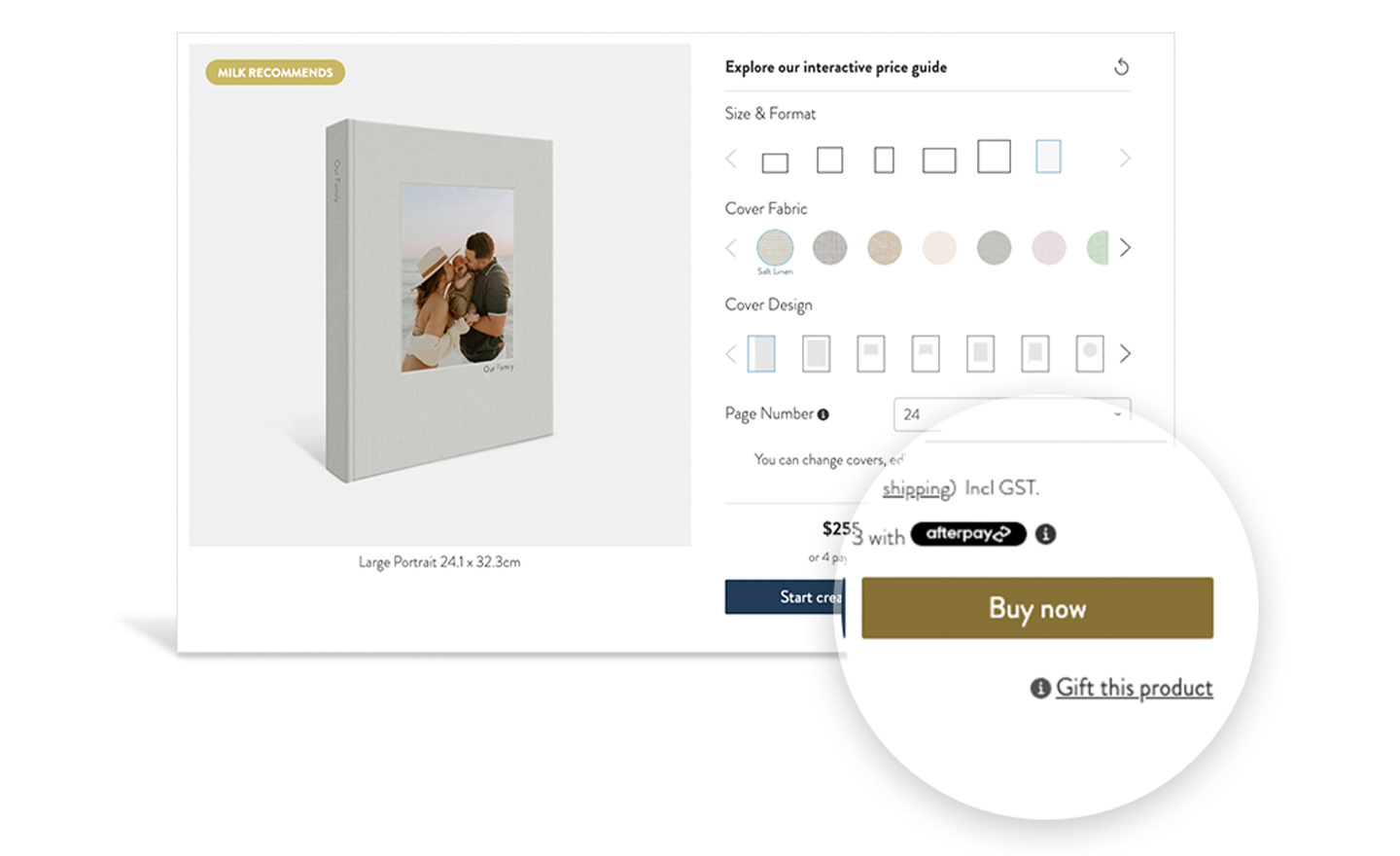This screenshot has width=1400, height=856.
Task: Click the Start creating button
Action: click(x=785, y=597)
